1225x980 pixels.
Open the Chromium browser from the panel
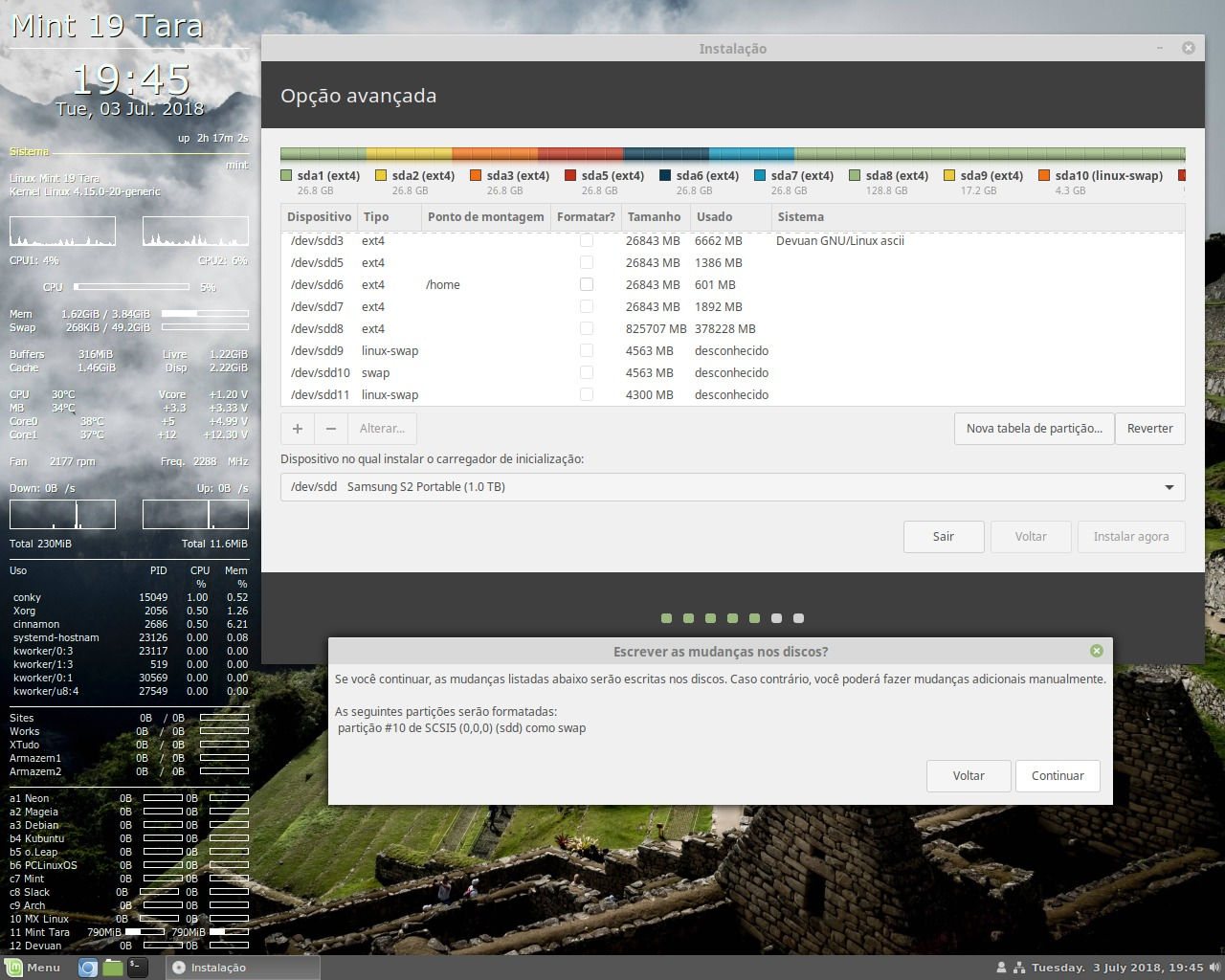tap(88, 968)
